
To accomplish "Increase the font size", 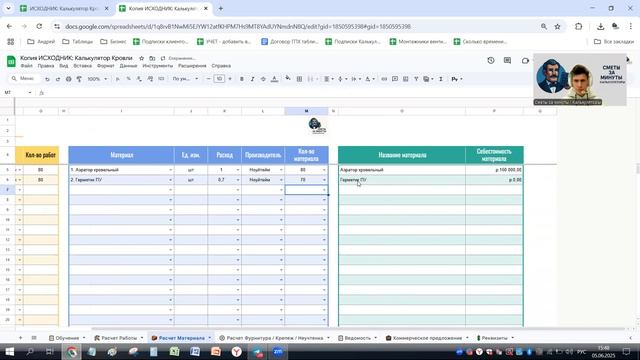I will tap(230, 79).
